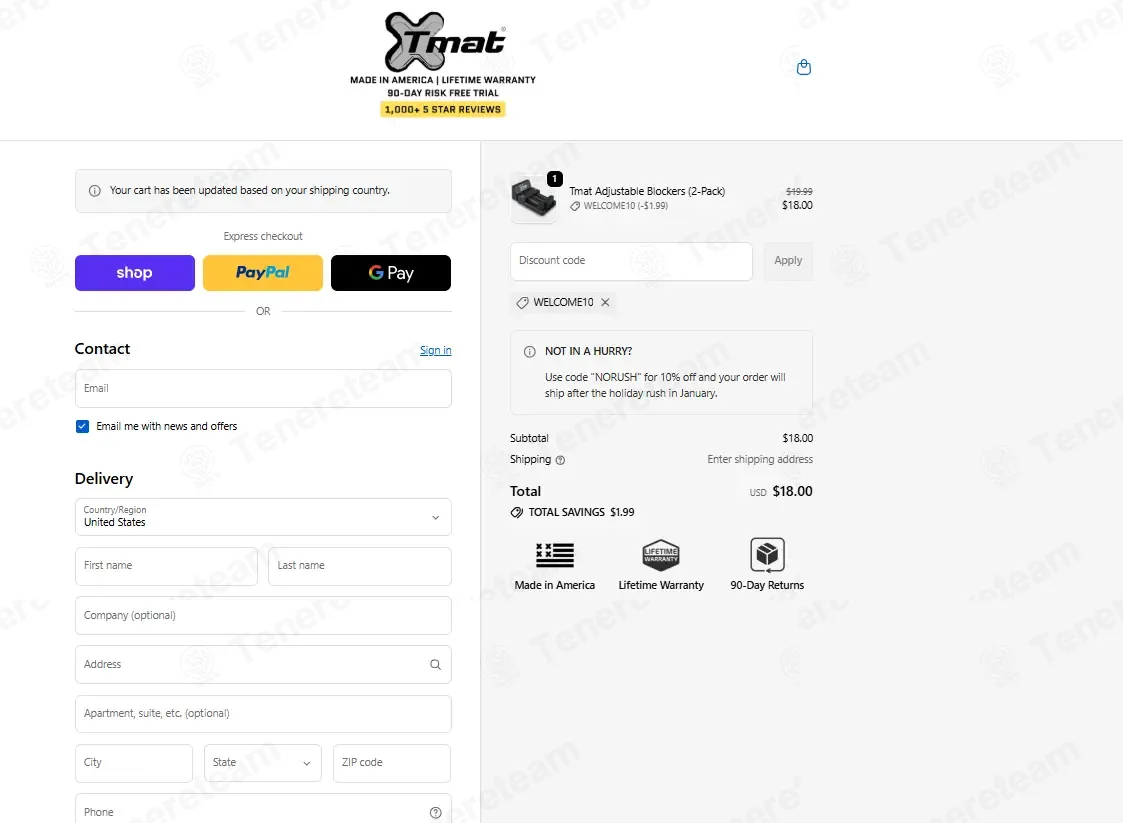Screen dimensions: 1123x823
Task: Click the shipping help question mark icon
Action: pos(560,461)
